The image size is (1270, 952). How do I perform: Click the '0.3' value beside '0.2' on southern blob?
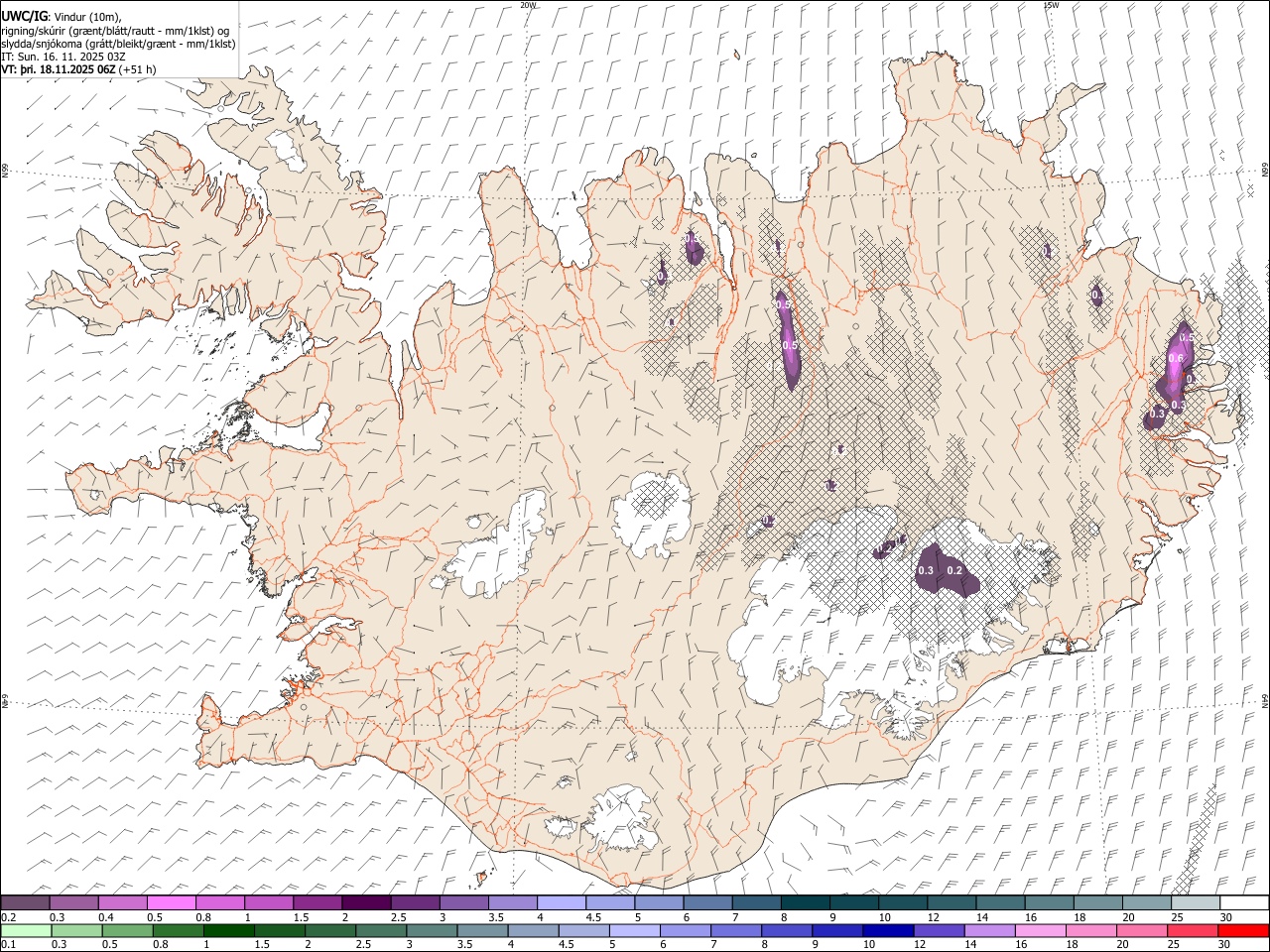[x=926, y=570]
